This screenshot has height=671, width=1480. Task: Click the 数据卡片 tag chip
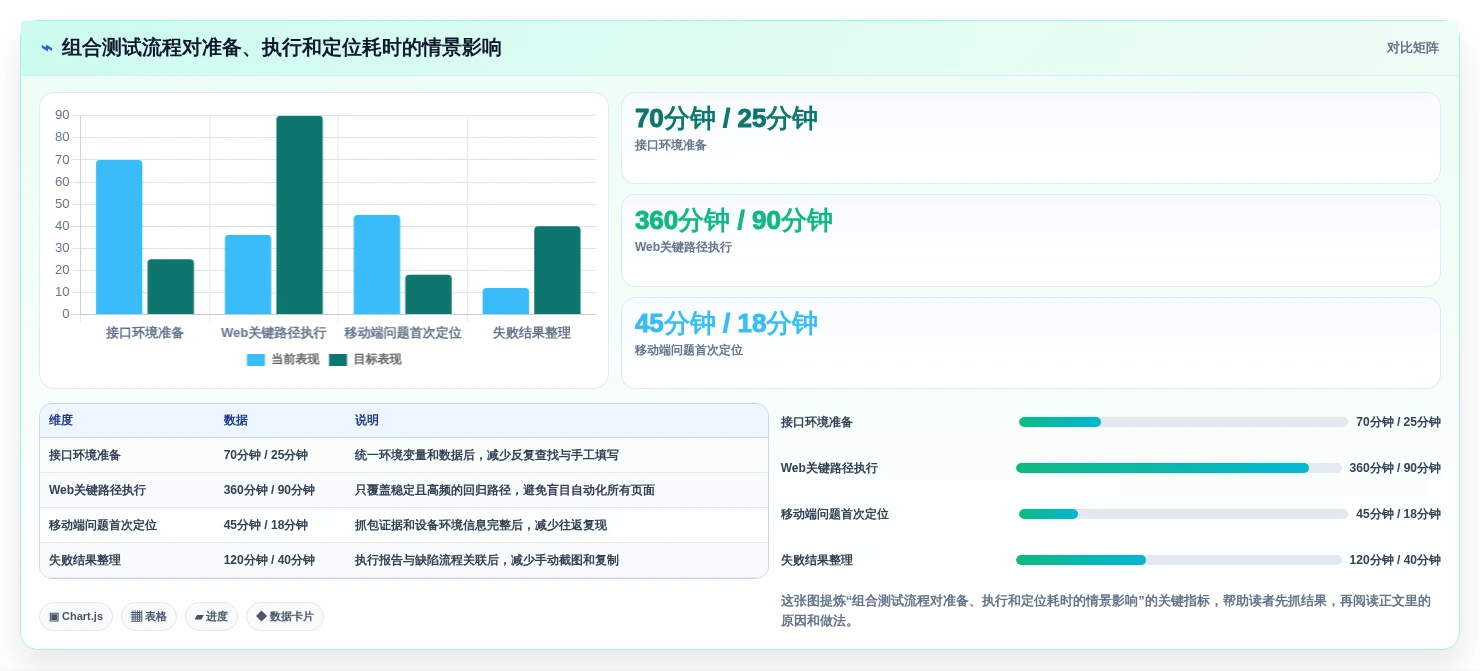click(x=285, y=616)
